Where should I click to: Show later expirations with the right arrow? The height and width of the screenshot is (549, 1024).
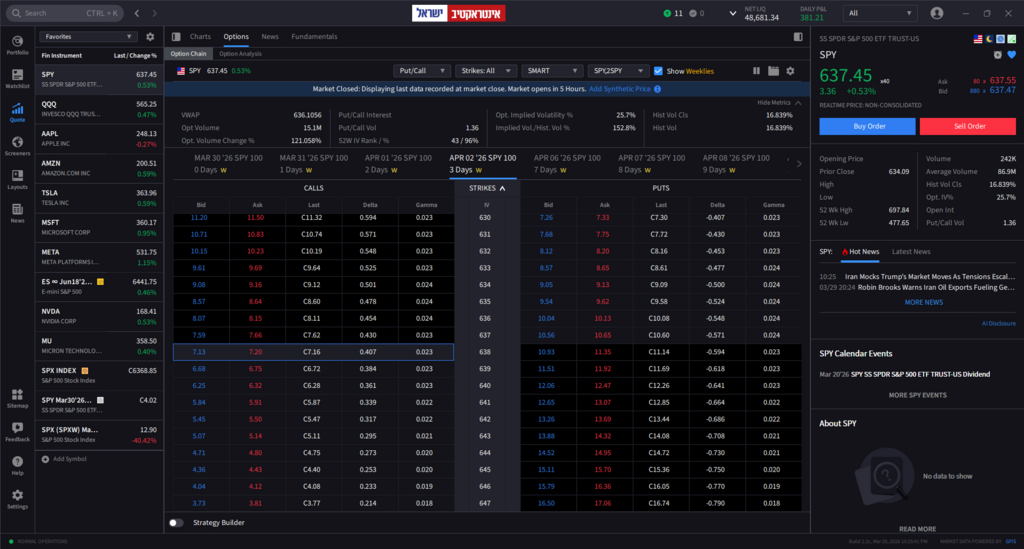[x=799, y=164]
